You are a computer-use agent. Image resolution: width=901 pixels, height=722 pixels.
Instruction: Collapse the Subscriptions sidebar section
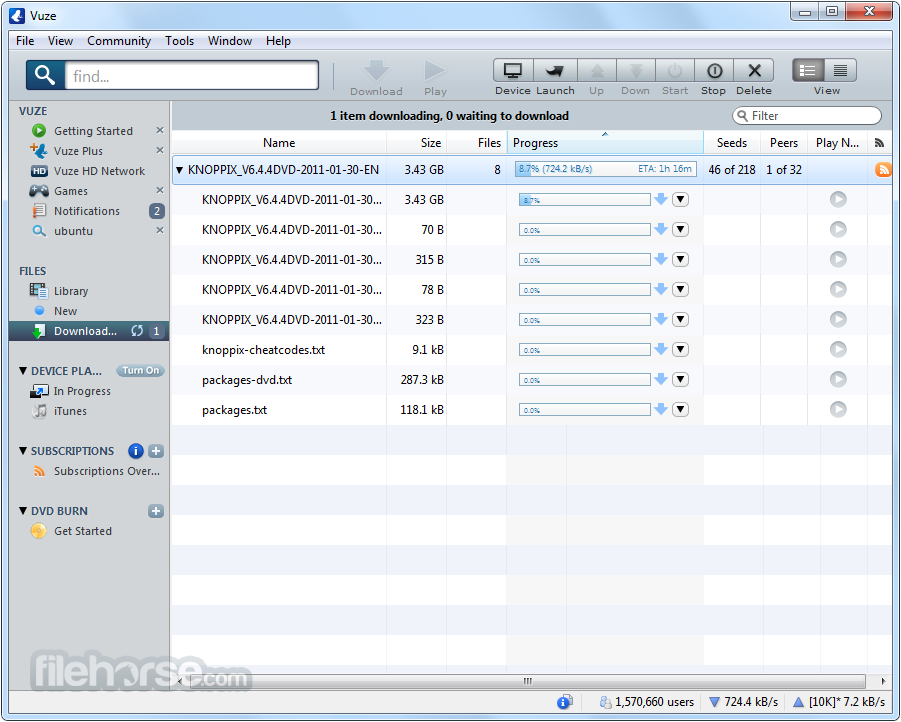pyautogui.click(x=23, y=451)
